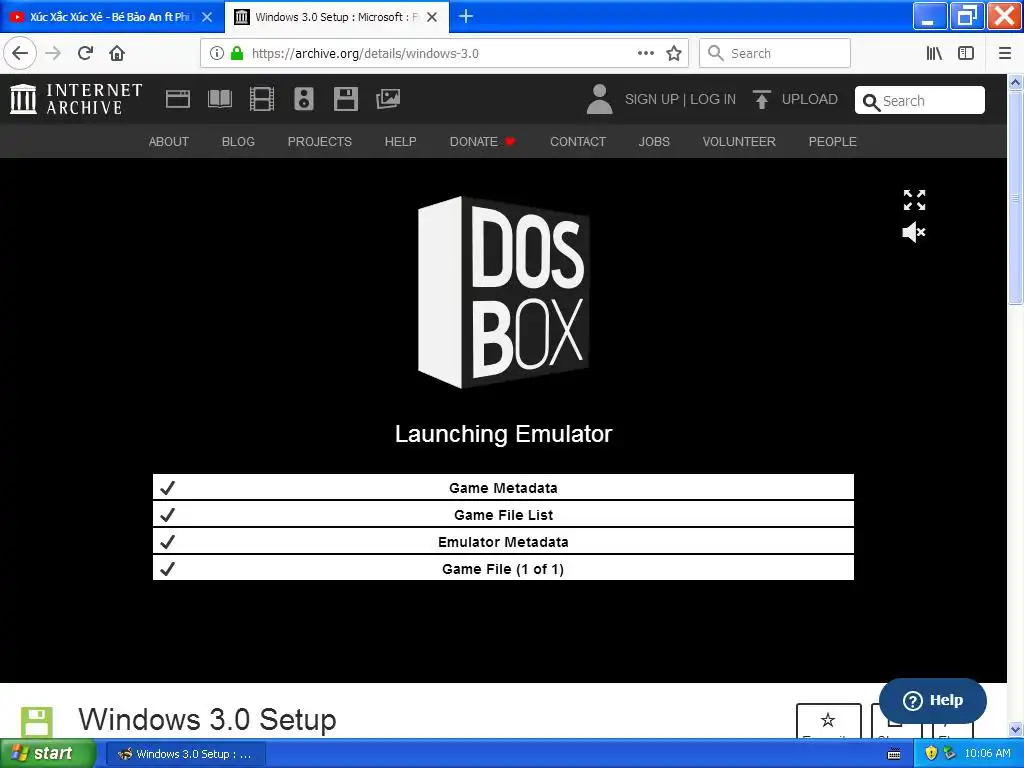
Task: Open the Audio speaker icon
Action: (304, 99)
